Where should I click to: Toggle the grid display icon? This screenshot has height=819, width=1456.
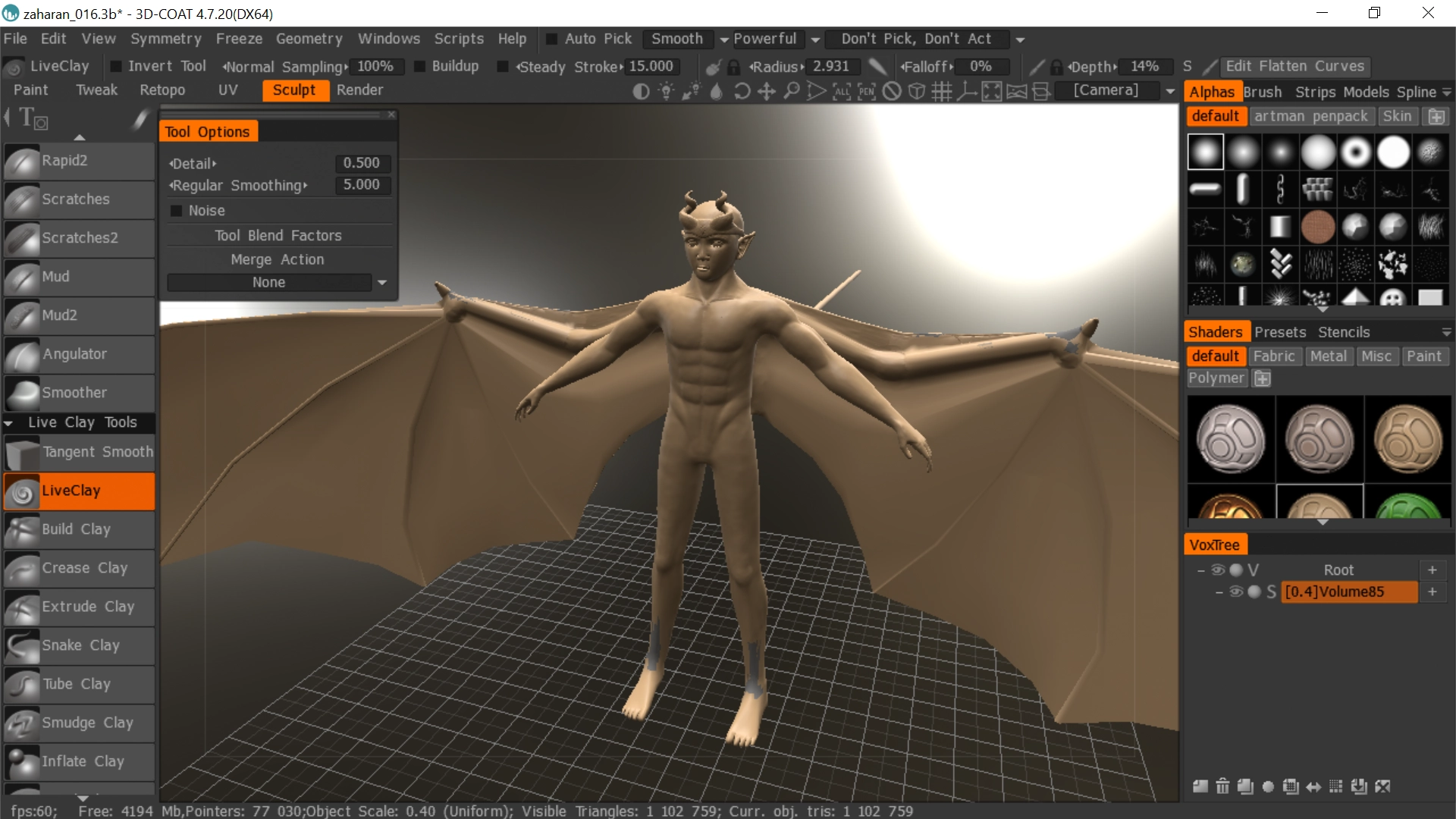[941, 92]
